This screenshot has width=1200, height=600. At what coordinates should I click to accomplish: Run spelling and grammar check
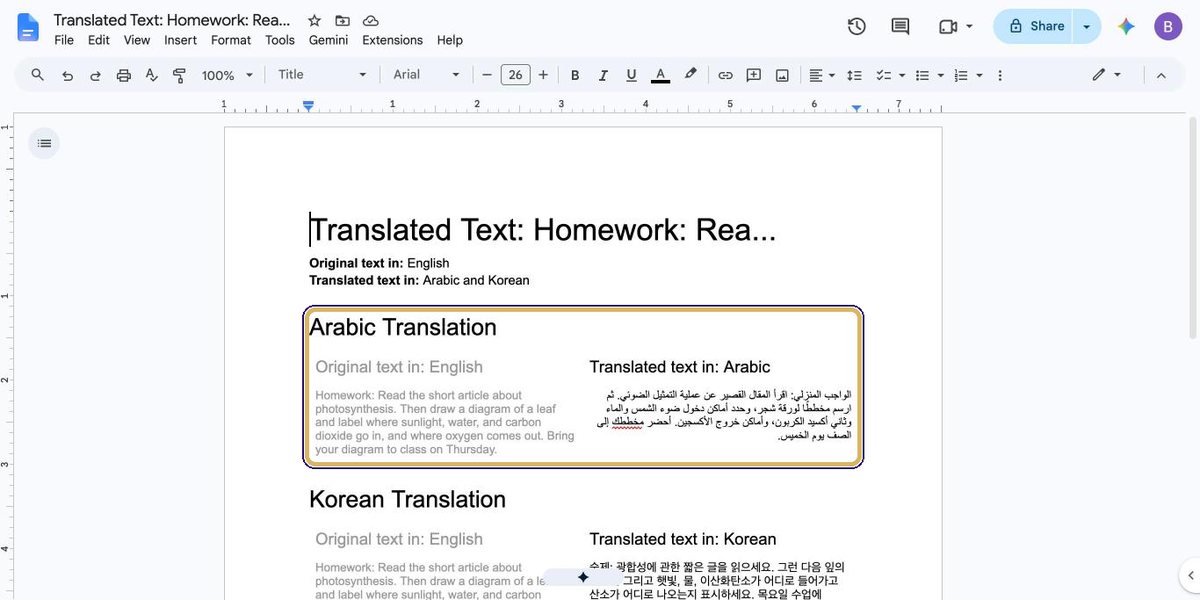[x=151, y=75]
